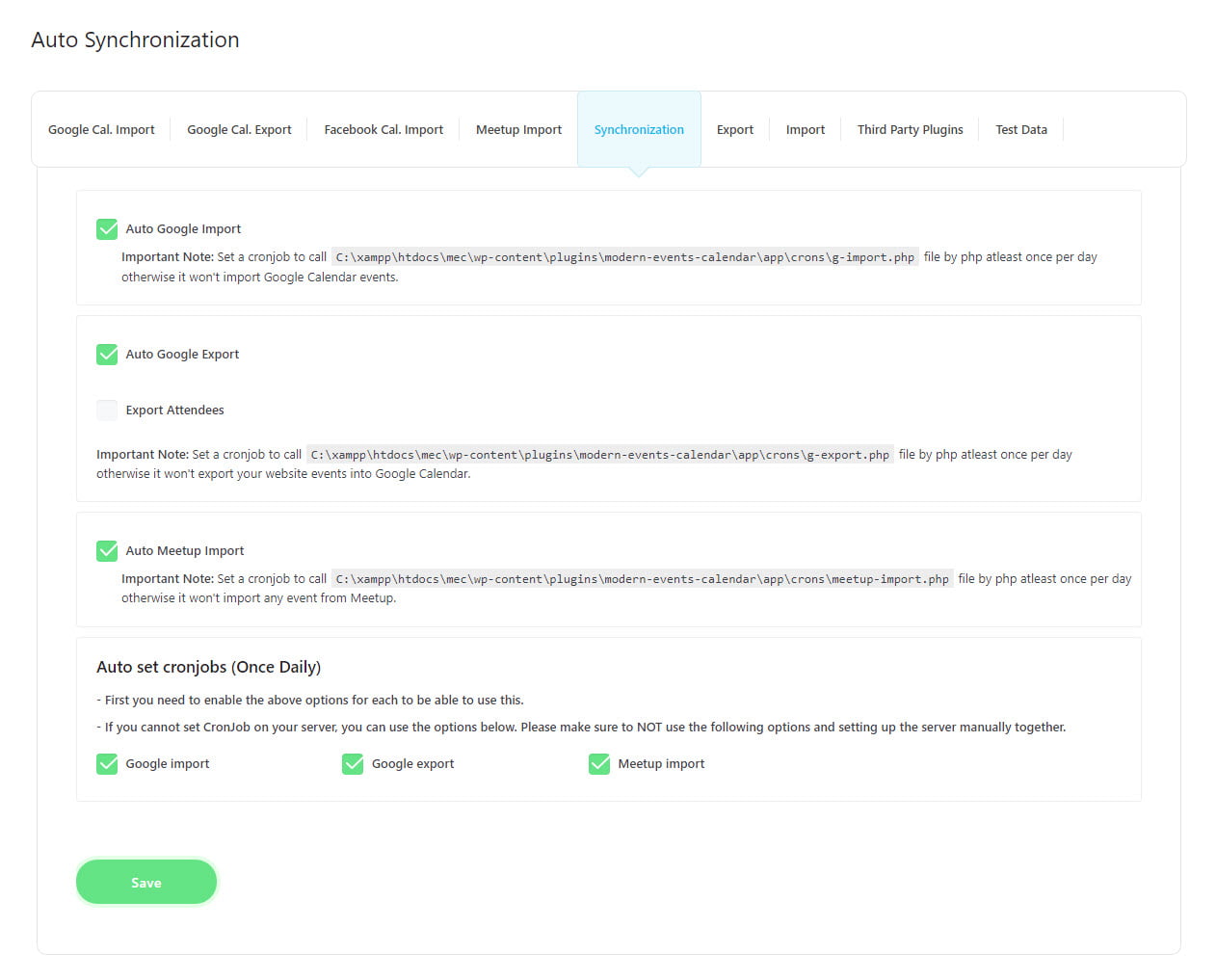Toggle the Meetup import cronjob checkbox

[599, 764]
